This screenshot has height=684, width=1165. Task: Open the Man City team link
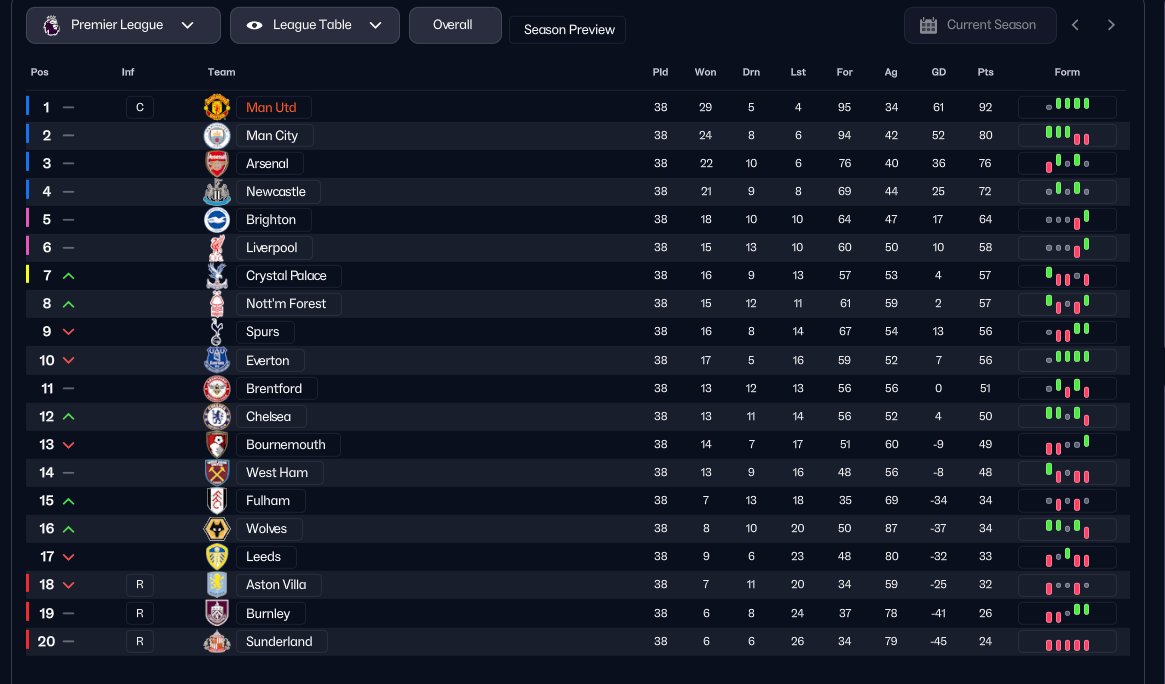272,135
